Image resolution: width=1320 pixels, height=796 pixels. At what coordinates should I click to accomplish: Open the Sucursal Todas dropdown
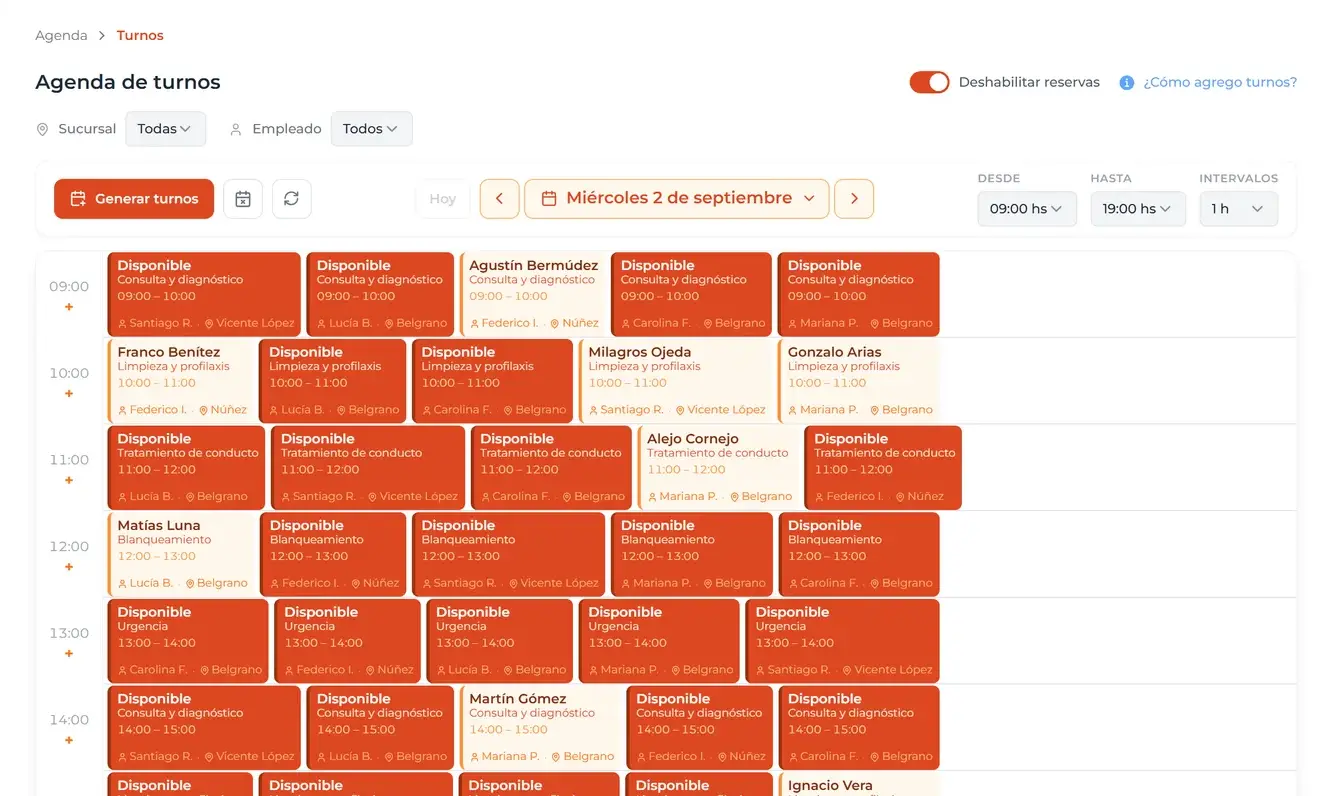click(165, 129)
